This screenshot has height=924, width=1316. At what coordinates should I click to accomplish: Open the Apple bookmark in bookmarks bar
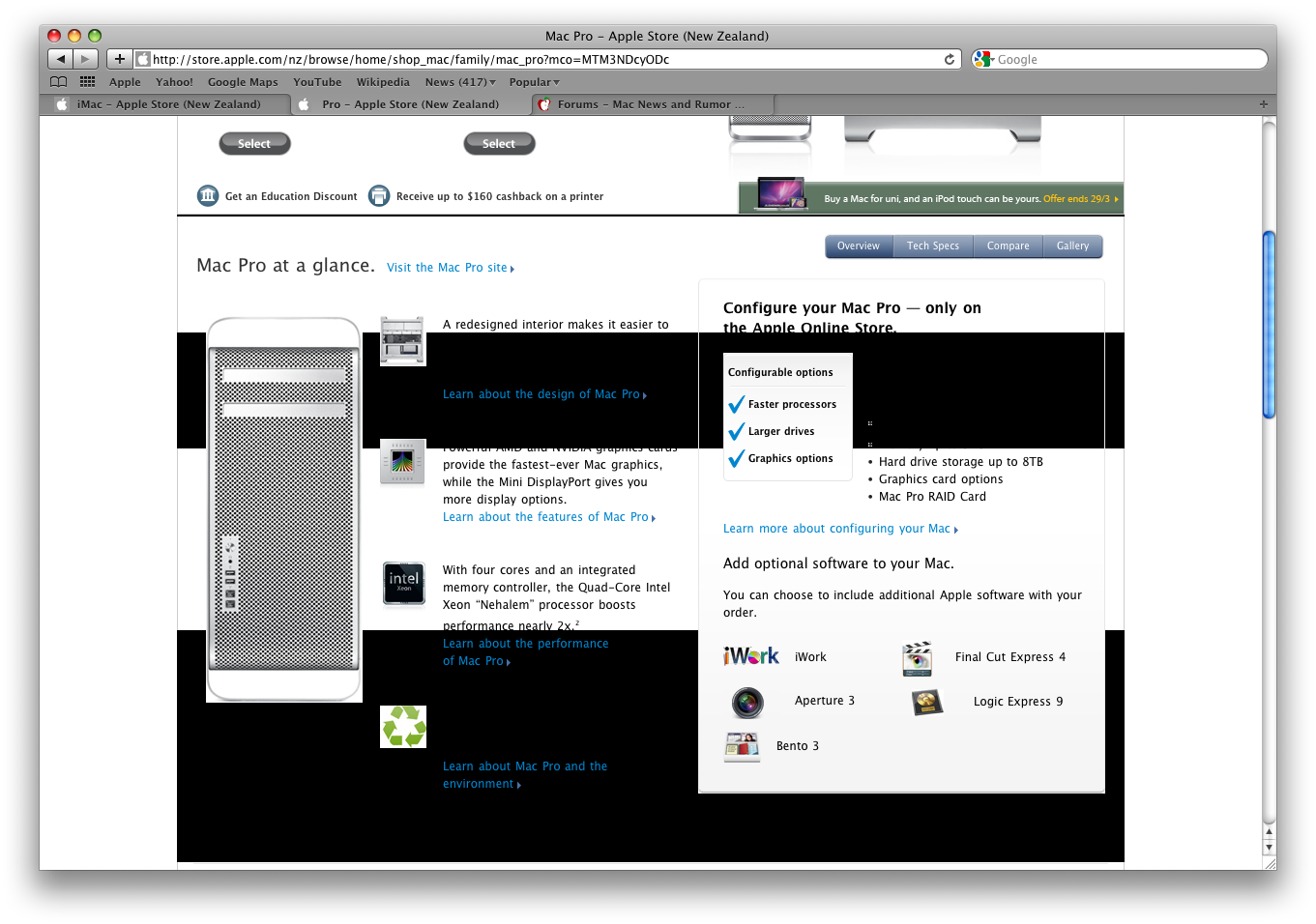(x=125, y=82)
